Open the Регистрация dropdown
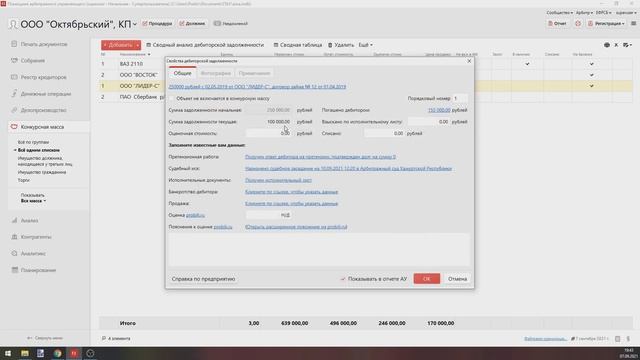Viewport: 640px width, 360px height. tap(606, 24)
